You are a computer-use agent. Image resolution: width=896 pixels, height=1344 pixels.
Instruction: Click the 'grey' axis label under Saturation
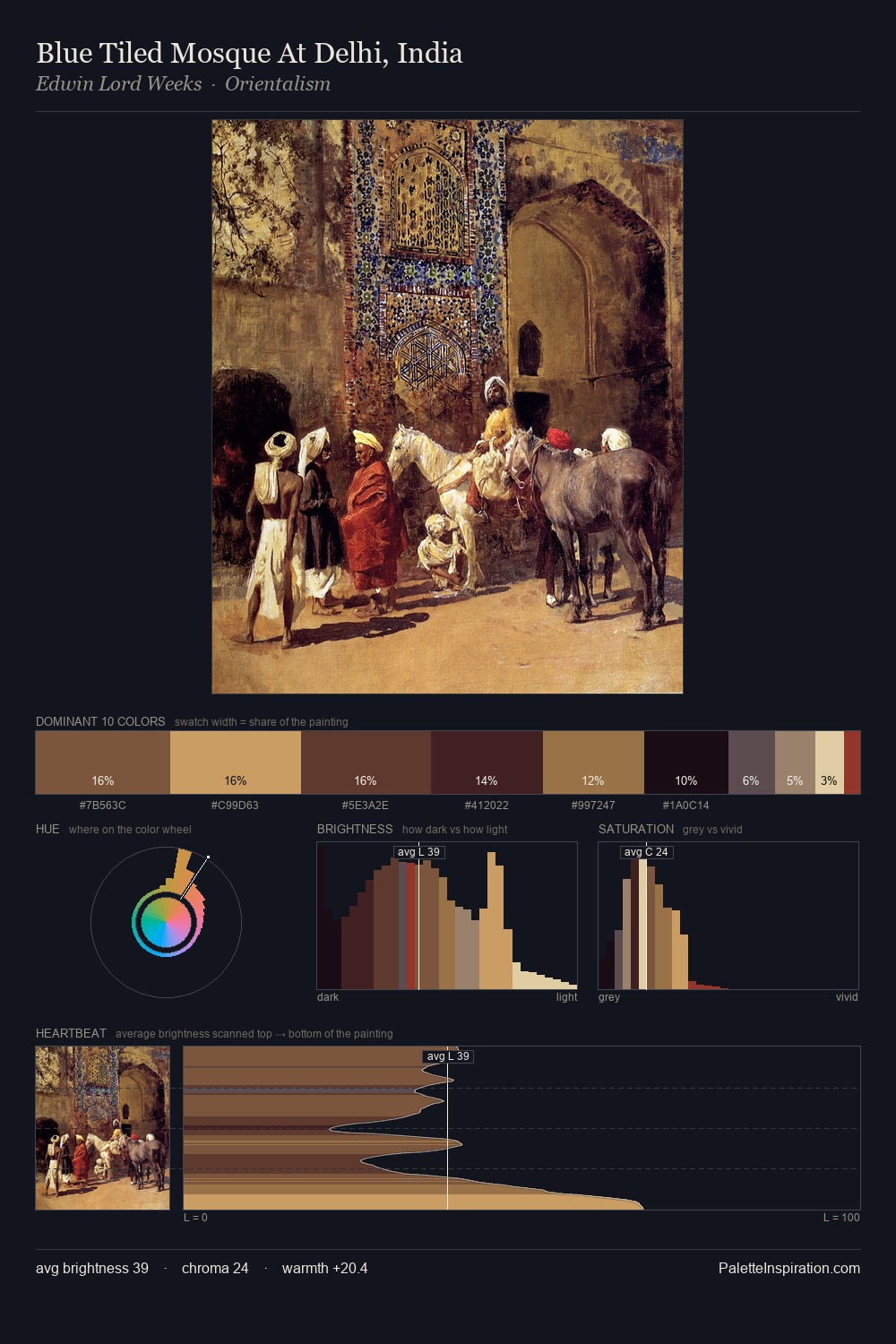point(609,996)
